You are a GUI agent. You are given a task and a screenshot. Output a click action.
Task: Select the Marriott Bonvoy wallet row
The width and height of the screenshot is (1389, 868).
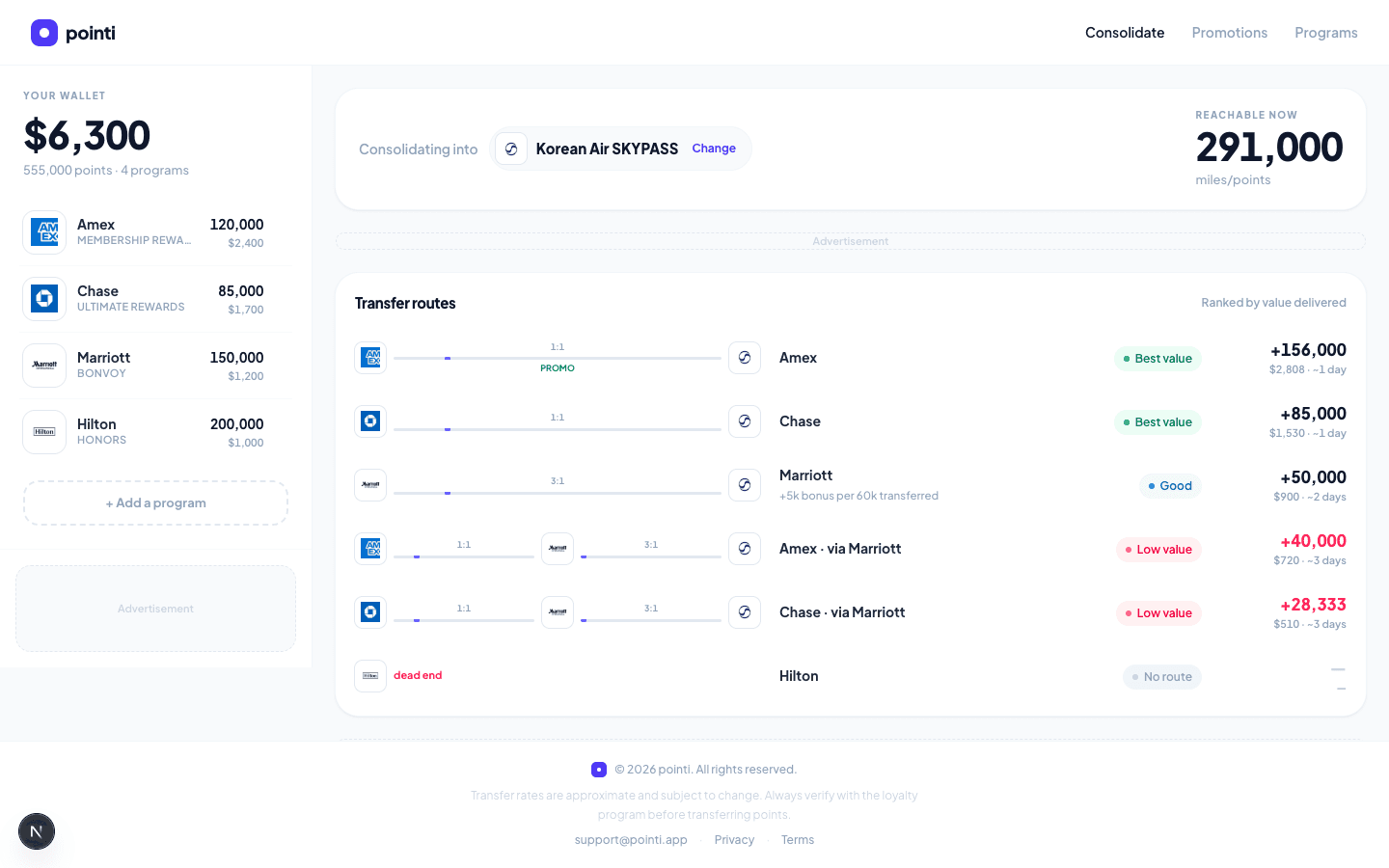coord(155,366)
